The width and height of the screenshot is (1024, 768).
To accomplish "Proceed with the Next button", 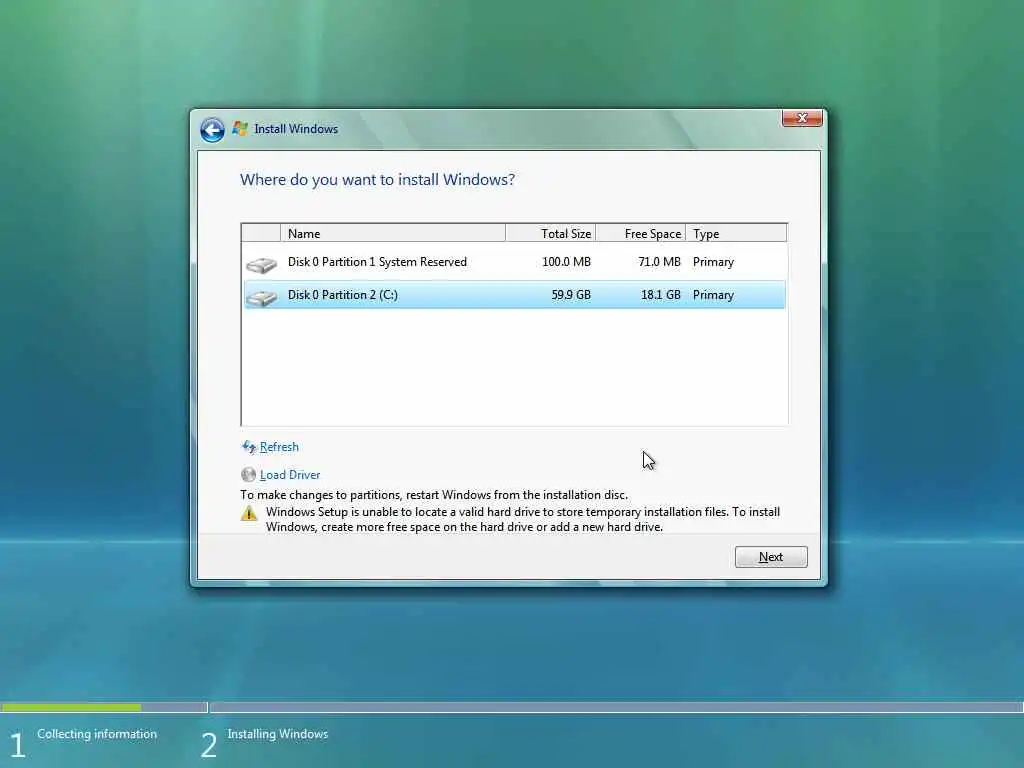I will coord(771,557).
